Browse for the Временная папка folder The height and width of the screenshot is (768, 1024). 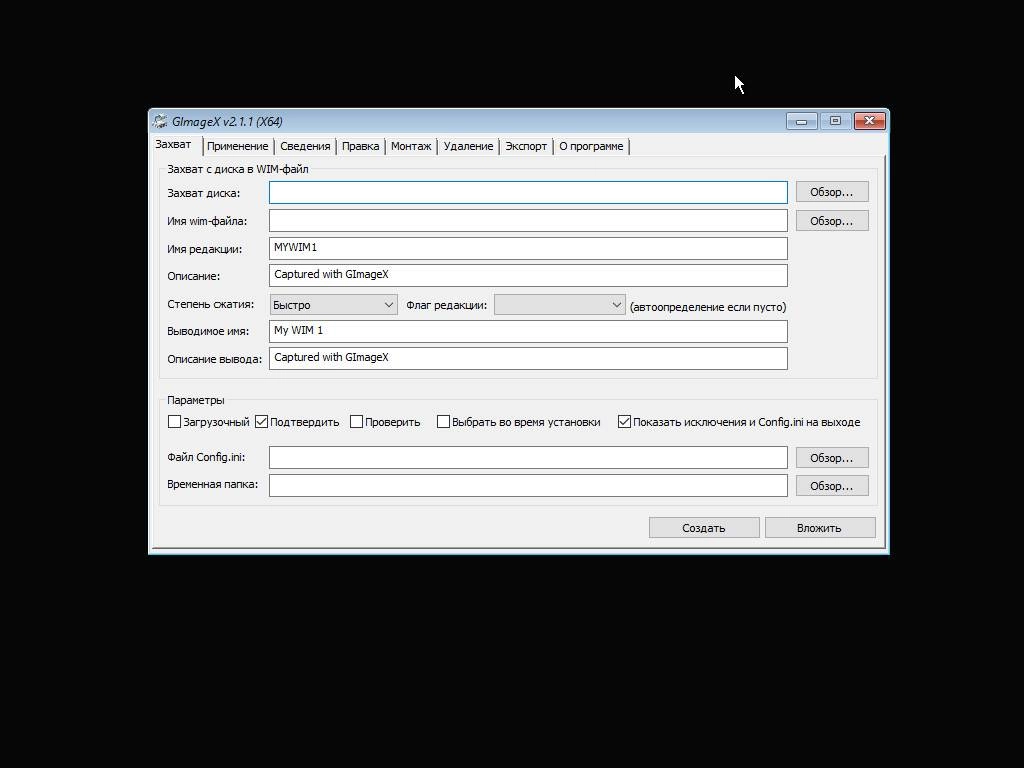pyautogui.click(x=832, y=486)
